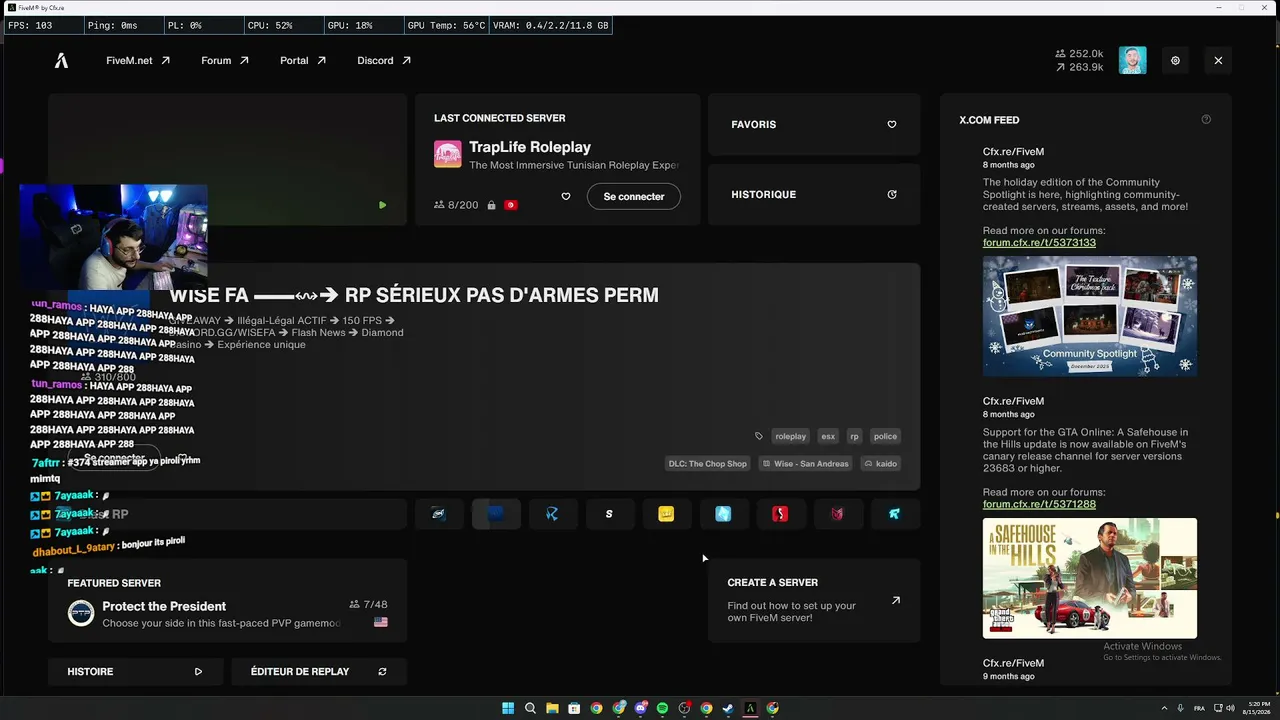Open Spotify from the taskbar
This screenshot has height=720, width=1280.
point(662,708)
